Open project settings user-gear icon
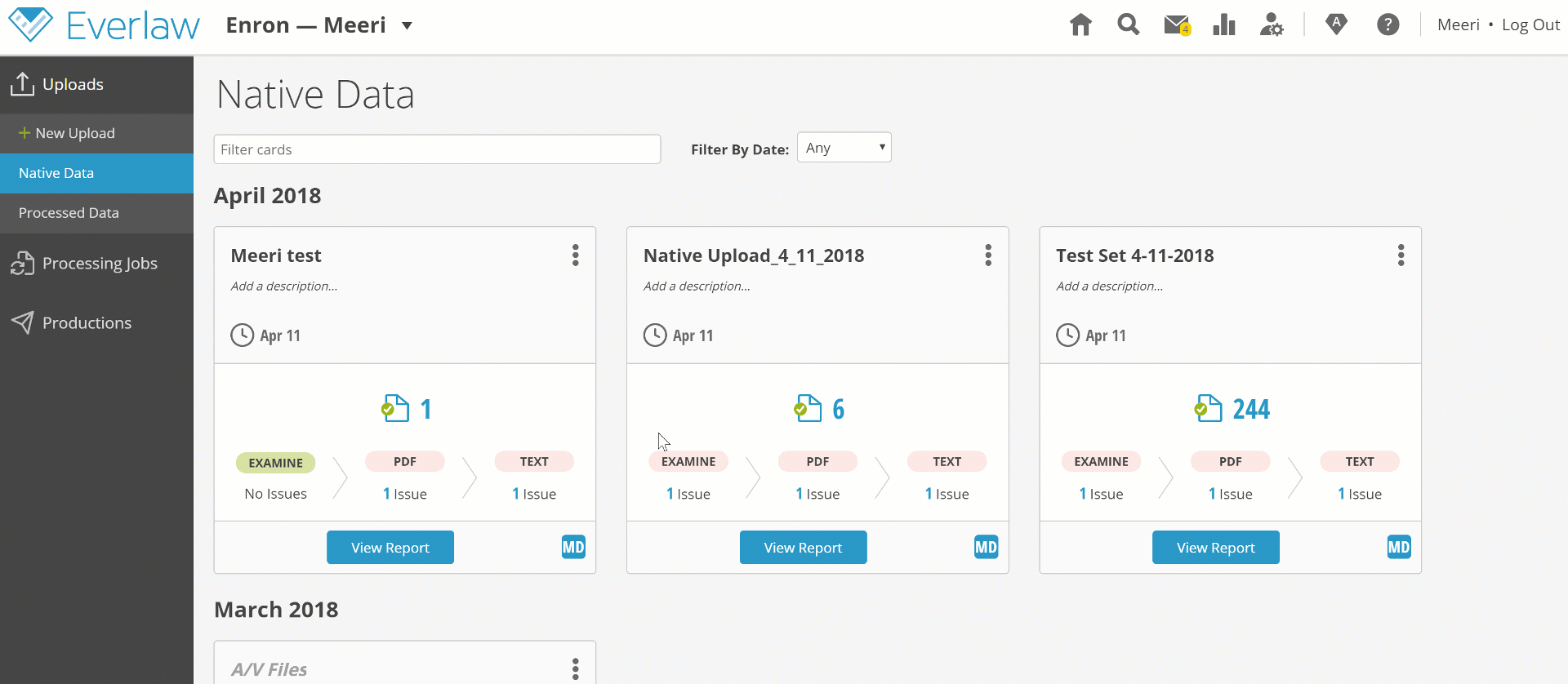The width and height of the screenshot is (1568, 684). pos(1272,24)
